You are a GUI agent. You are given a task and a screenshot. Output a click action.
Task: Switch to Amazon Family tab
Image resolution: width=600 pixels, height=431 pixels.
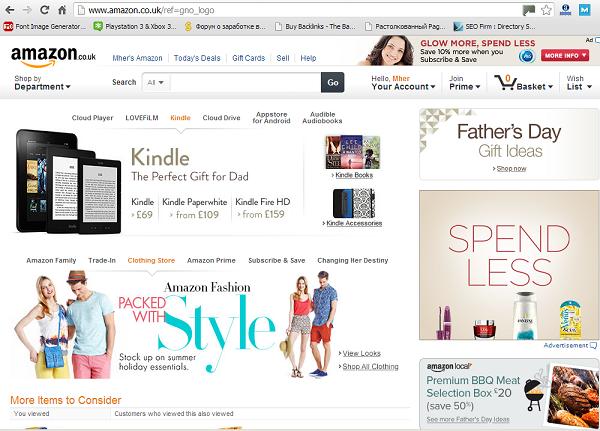coord(51,260)
